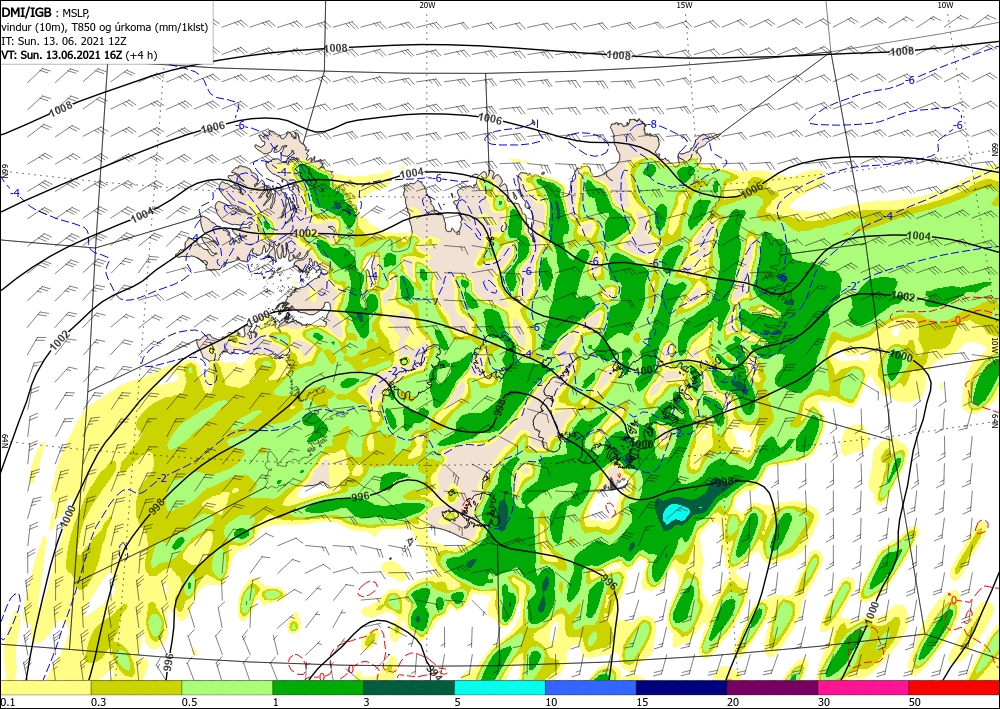Select the light green 0.5–1 legend swatch
The height and width of the screenshot is (709, 1000).
227,687
